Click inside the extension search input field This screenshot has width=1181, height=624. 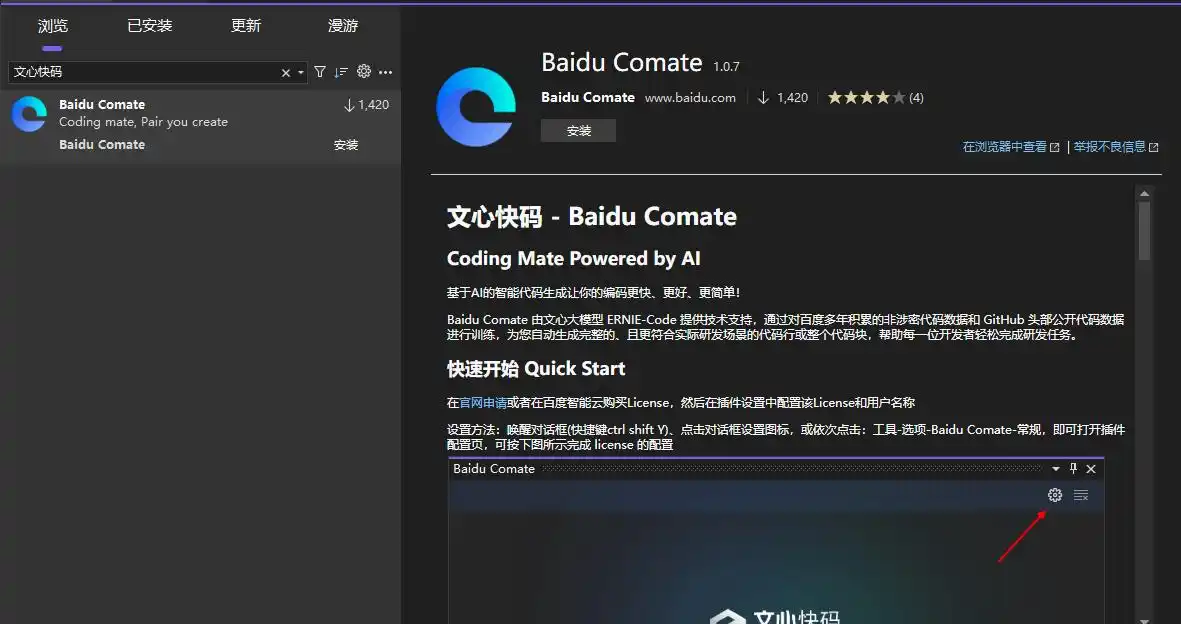pos(140,73)
